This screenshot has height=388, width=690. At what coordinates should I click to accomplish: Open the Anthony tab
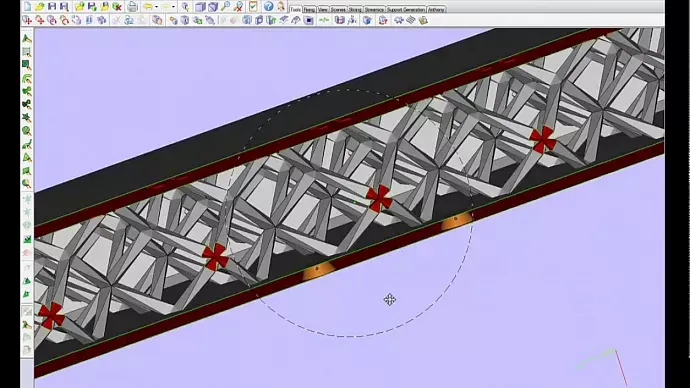coord(436,9)
